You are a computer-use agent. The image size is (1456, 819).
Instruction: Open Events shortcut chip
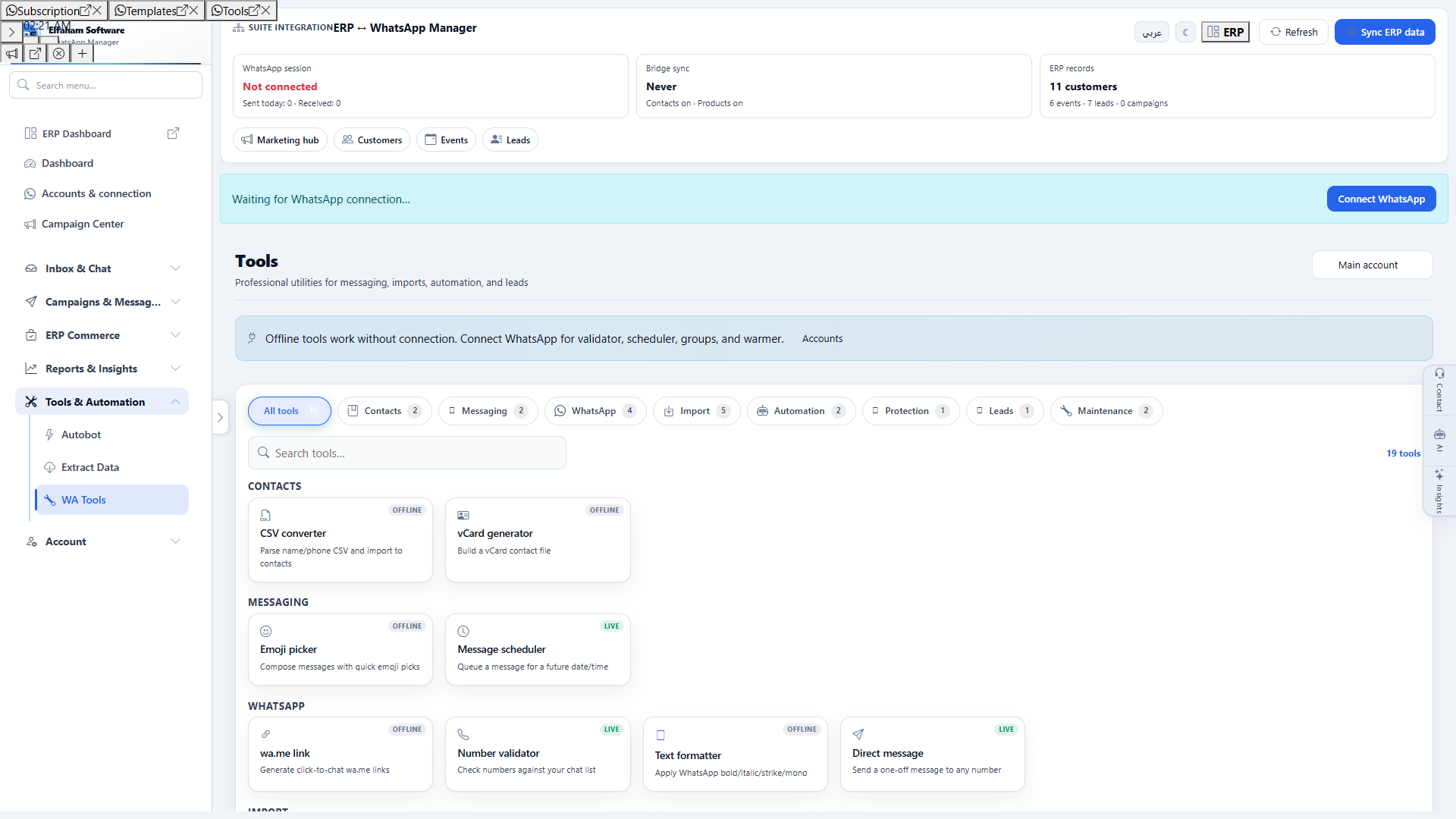coord(446,140)
